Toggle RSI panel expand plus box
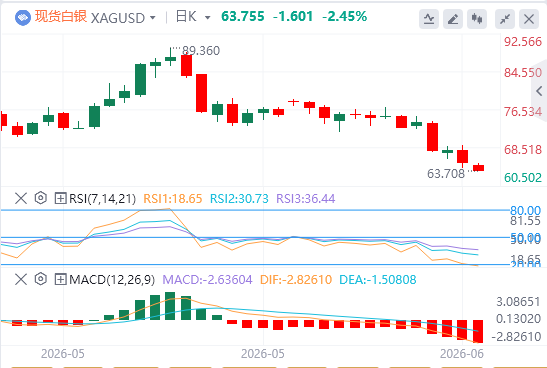Screen dimensions: 547x368 60,198
